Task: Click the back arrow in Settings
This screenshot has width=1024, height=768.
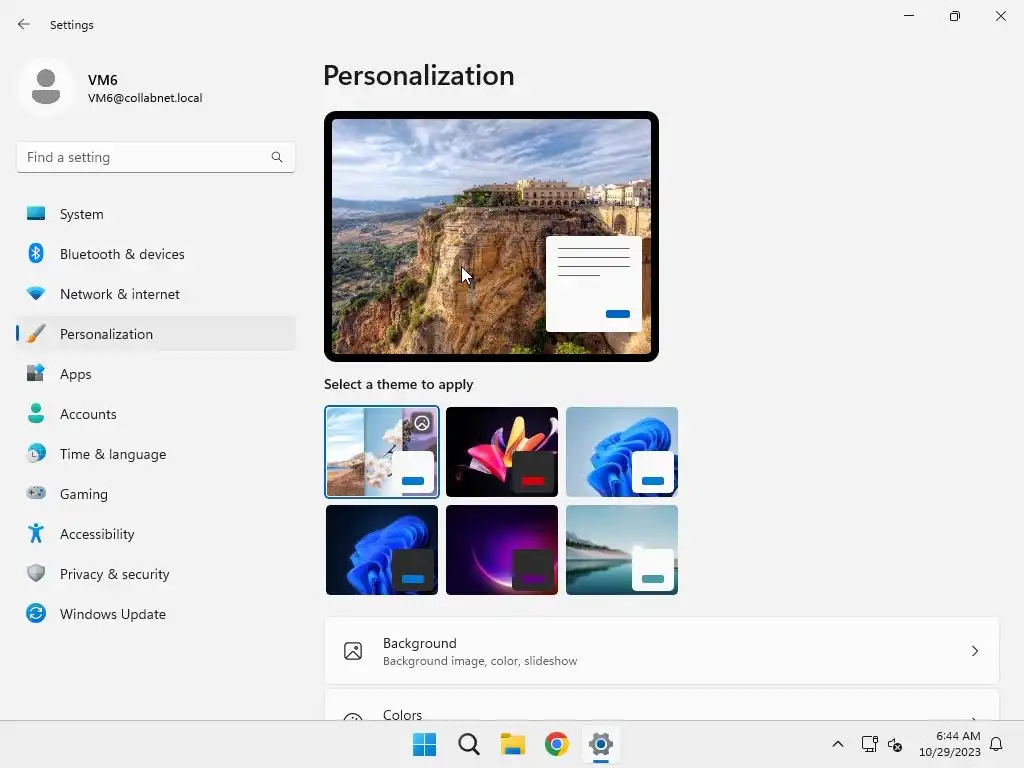Action: [x=24, y=24]
